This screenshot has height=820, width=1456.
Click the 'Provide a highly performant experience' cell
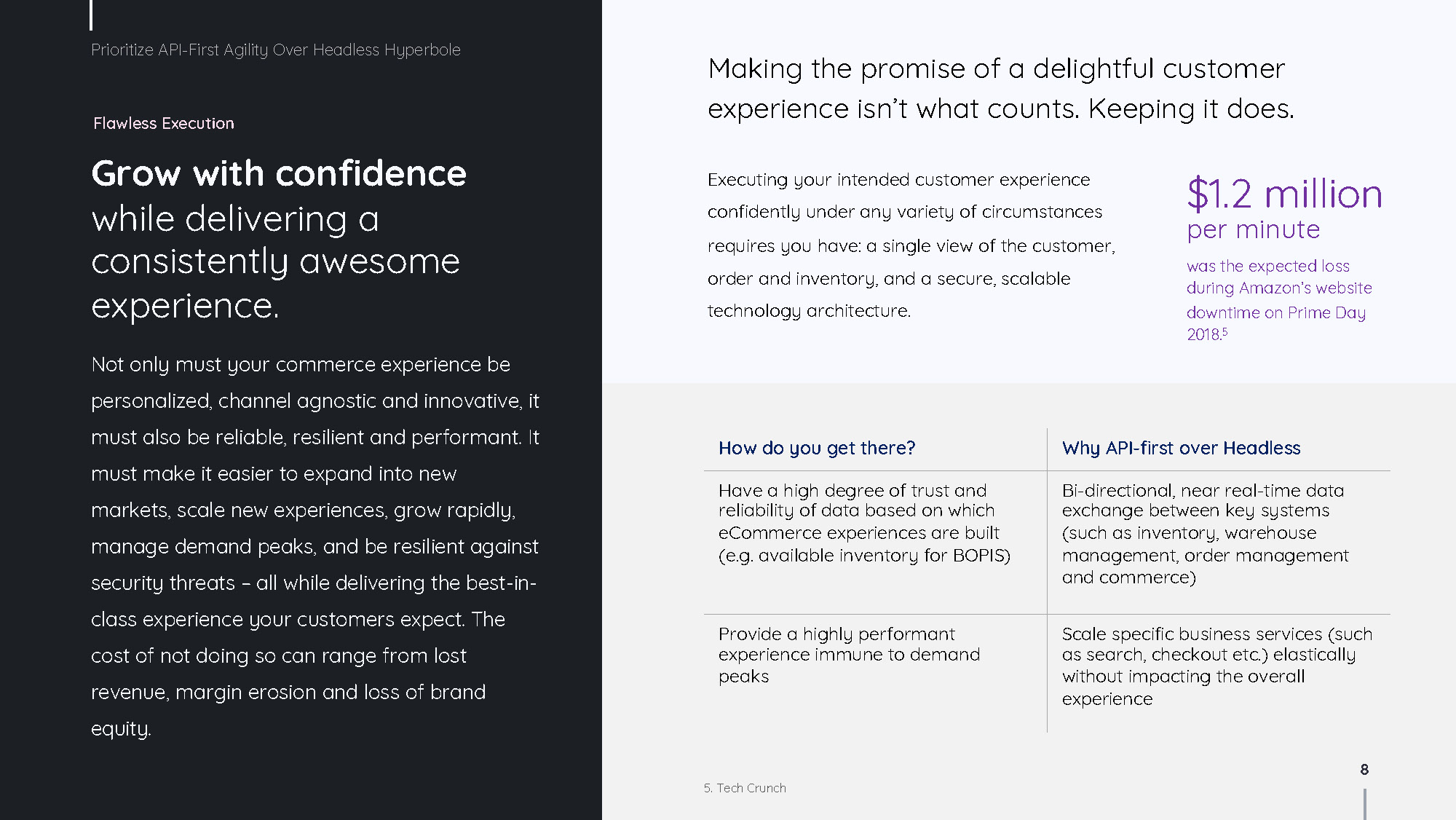[849, 655]
